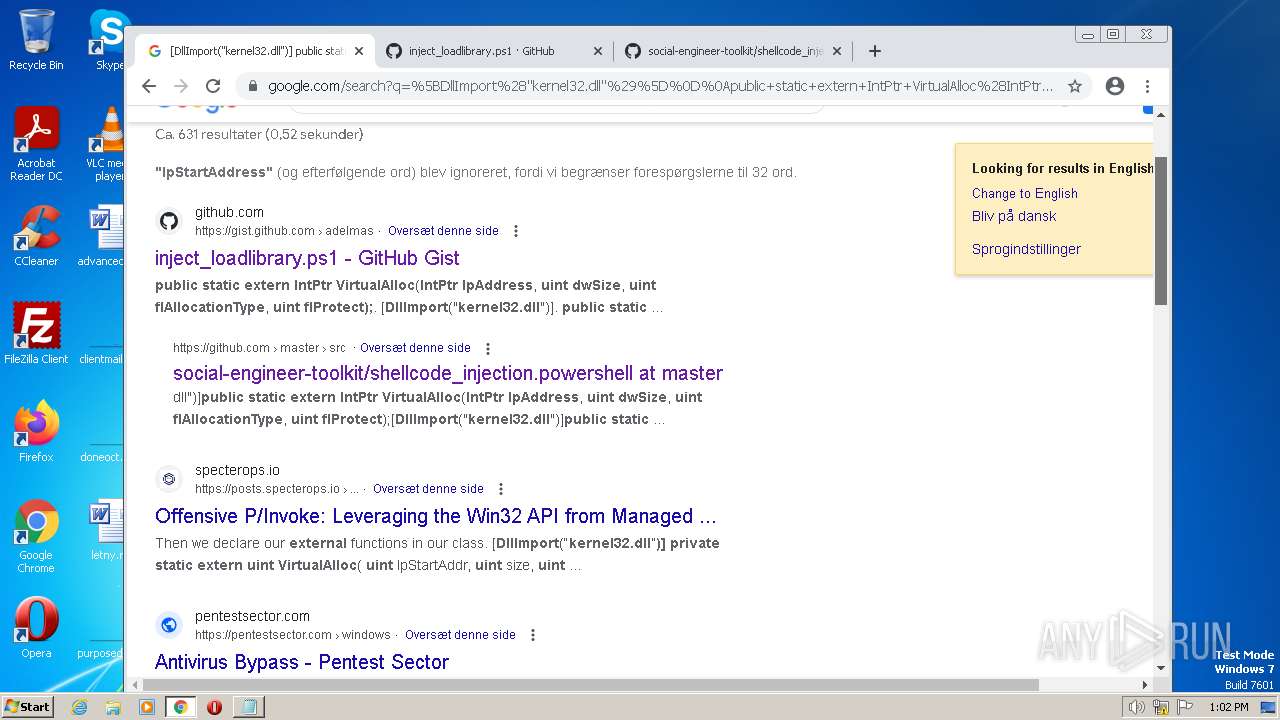
Task: Open the Chrome profile avatar menu
Action: (1115, 86)
